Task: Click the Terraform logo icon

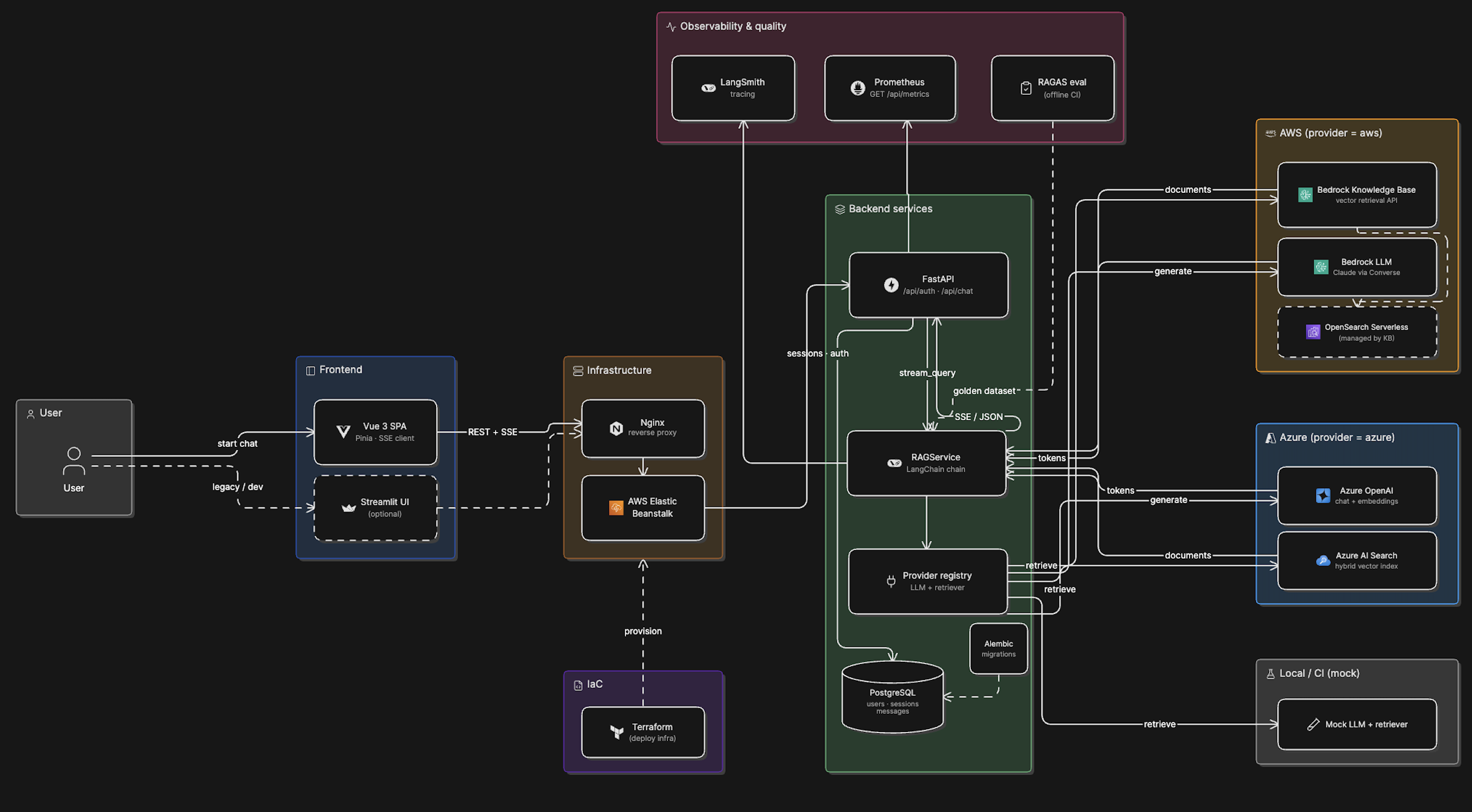Action: [616, 732]
